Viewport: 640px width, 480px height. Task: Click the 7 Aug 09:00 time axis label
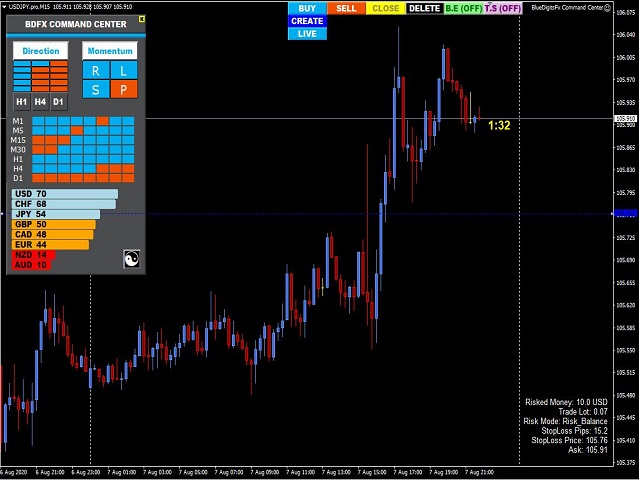click(265, 472)
